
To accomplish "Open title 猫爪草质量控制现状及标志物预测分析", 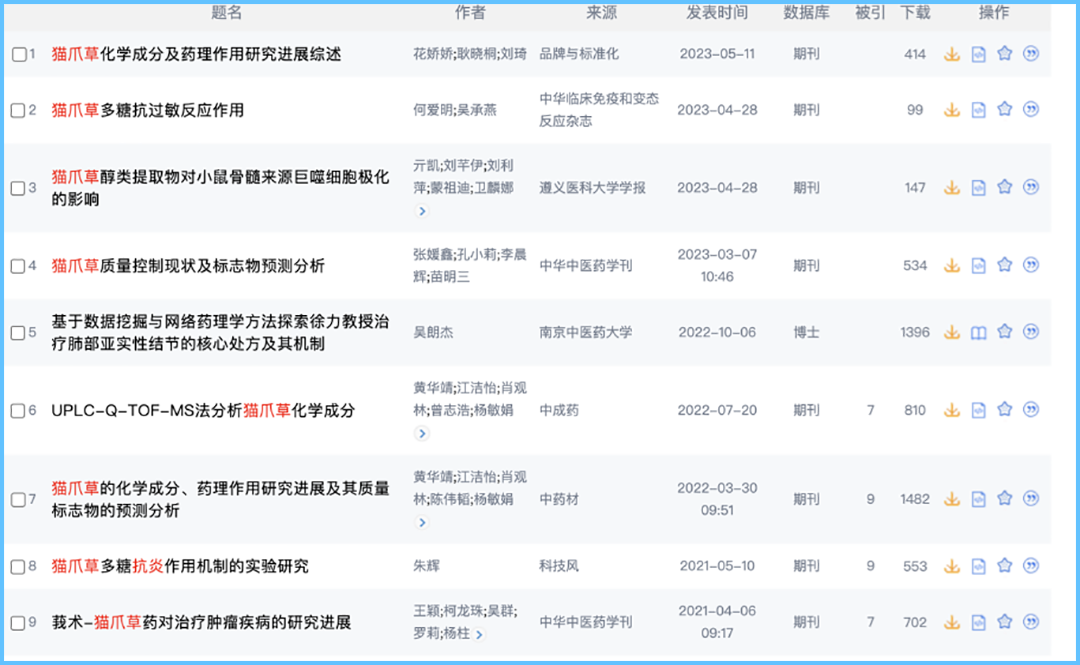I will click(188, 266).
